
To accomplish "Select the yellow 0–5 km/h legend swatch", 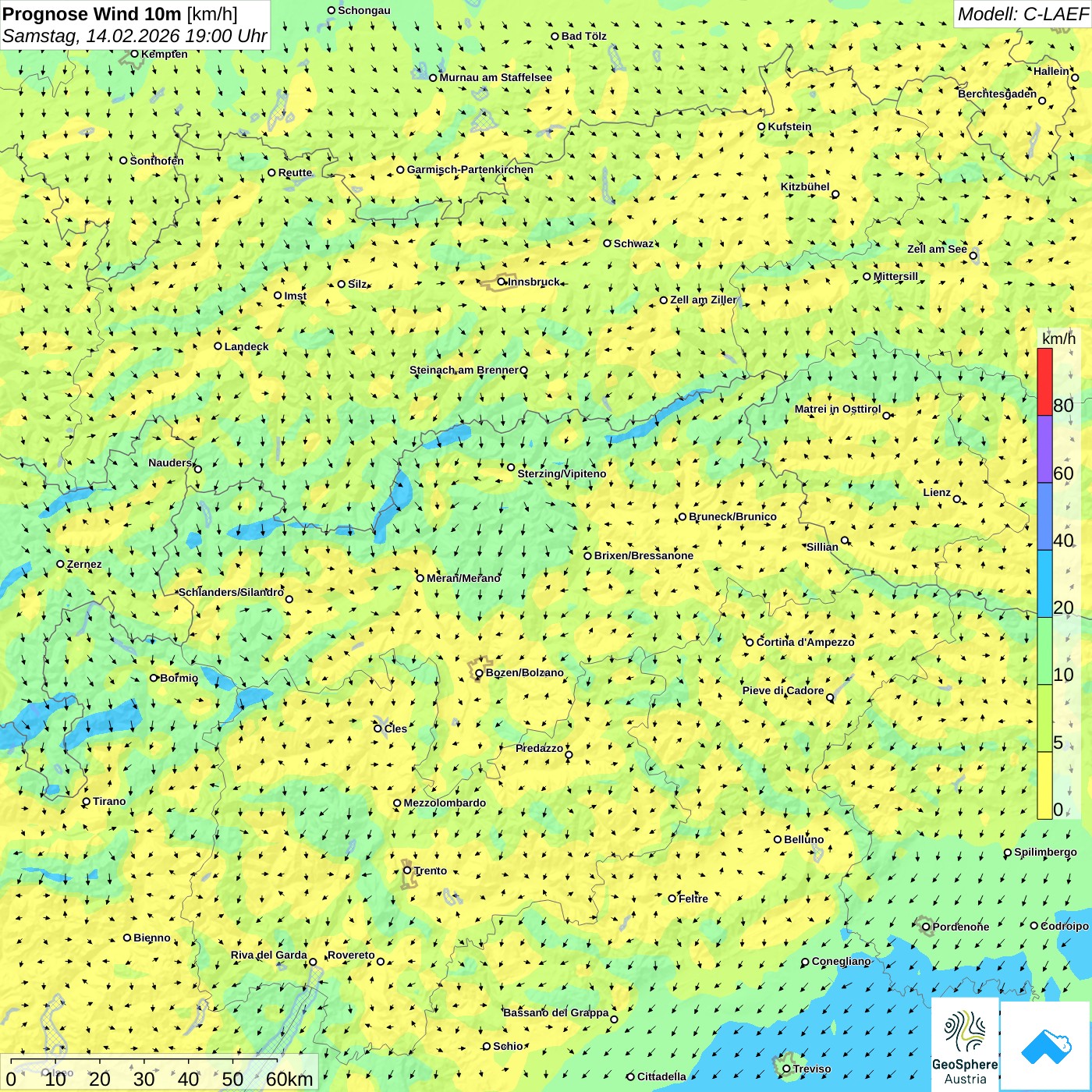I will pyautogui.click(x=1044, y=785).
